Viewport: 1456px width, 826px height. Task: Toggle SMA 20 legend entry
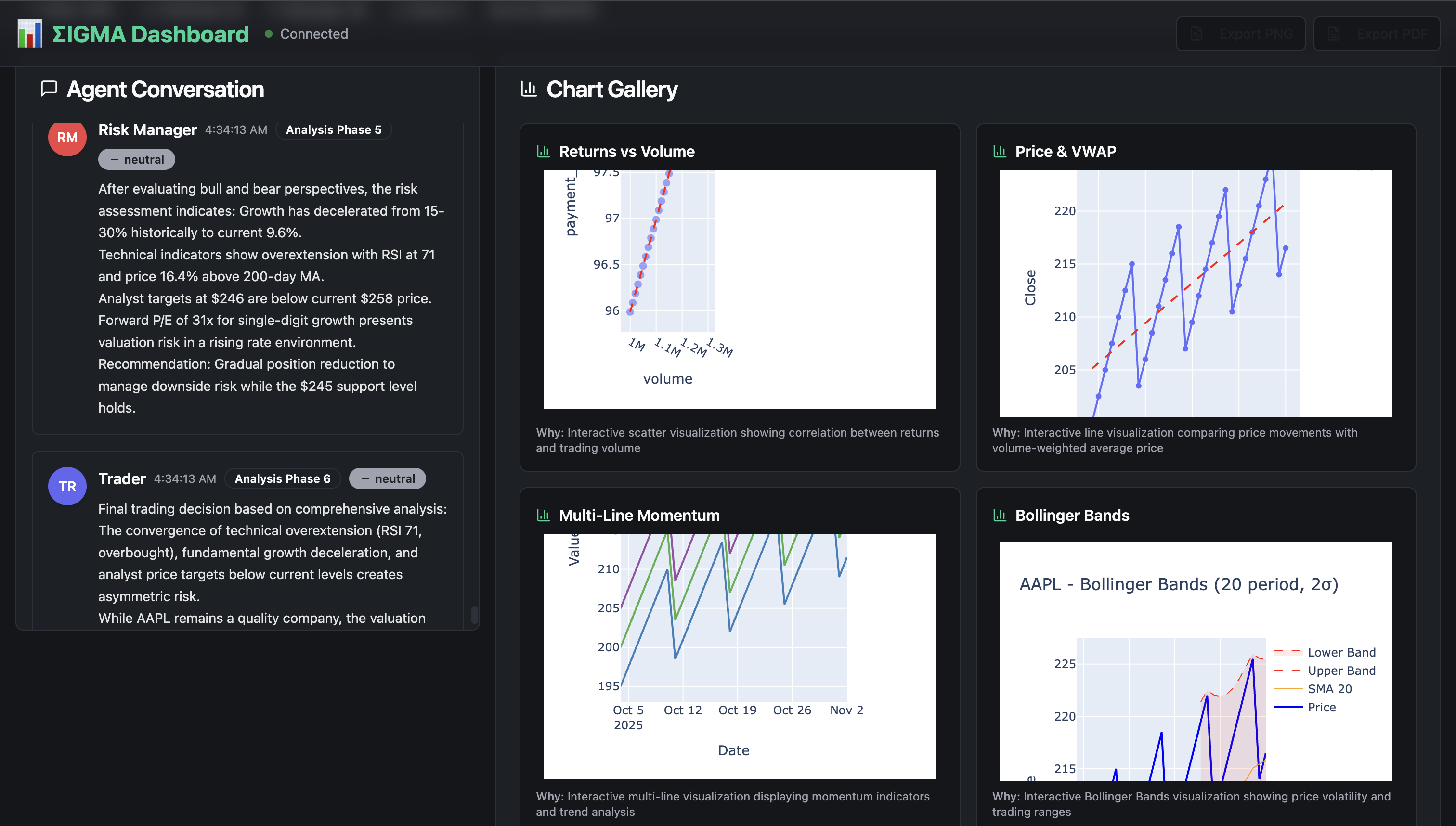pyautogui.click(x=1329, y=689)
